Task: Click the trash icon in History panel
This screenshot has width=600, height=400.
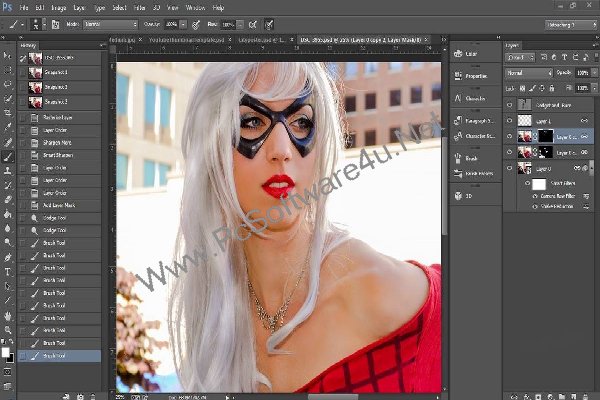Action: (x=93, y=397)
